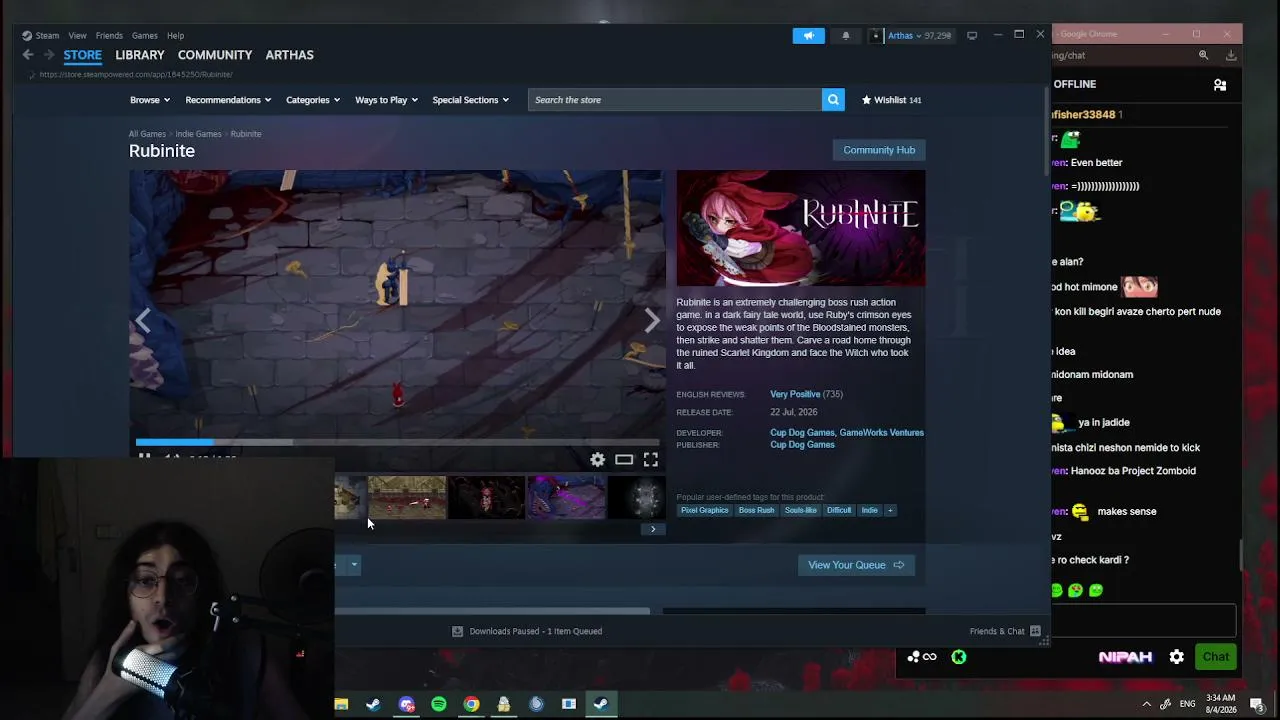Viewport: 1280px width, 720px height.
Task: Open the Cup Dog Games publisher link
Action: click(802, 445)
